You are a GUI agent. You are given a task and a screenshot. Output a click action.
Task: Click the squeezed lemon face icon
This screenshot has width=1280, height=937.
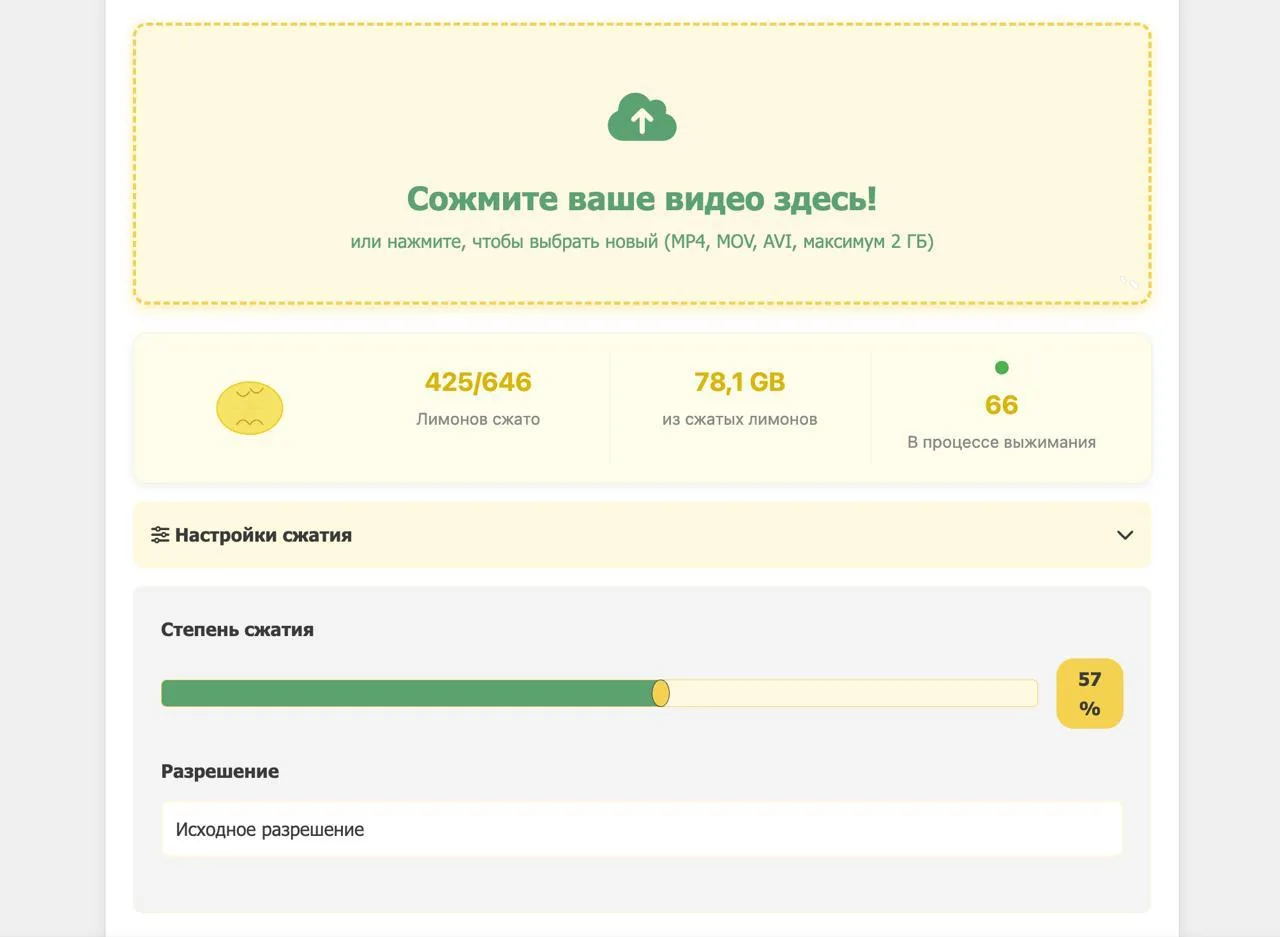[250, 408]
